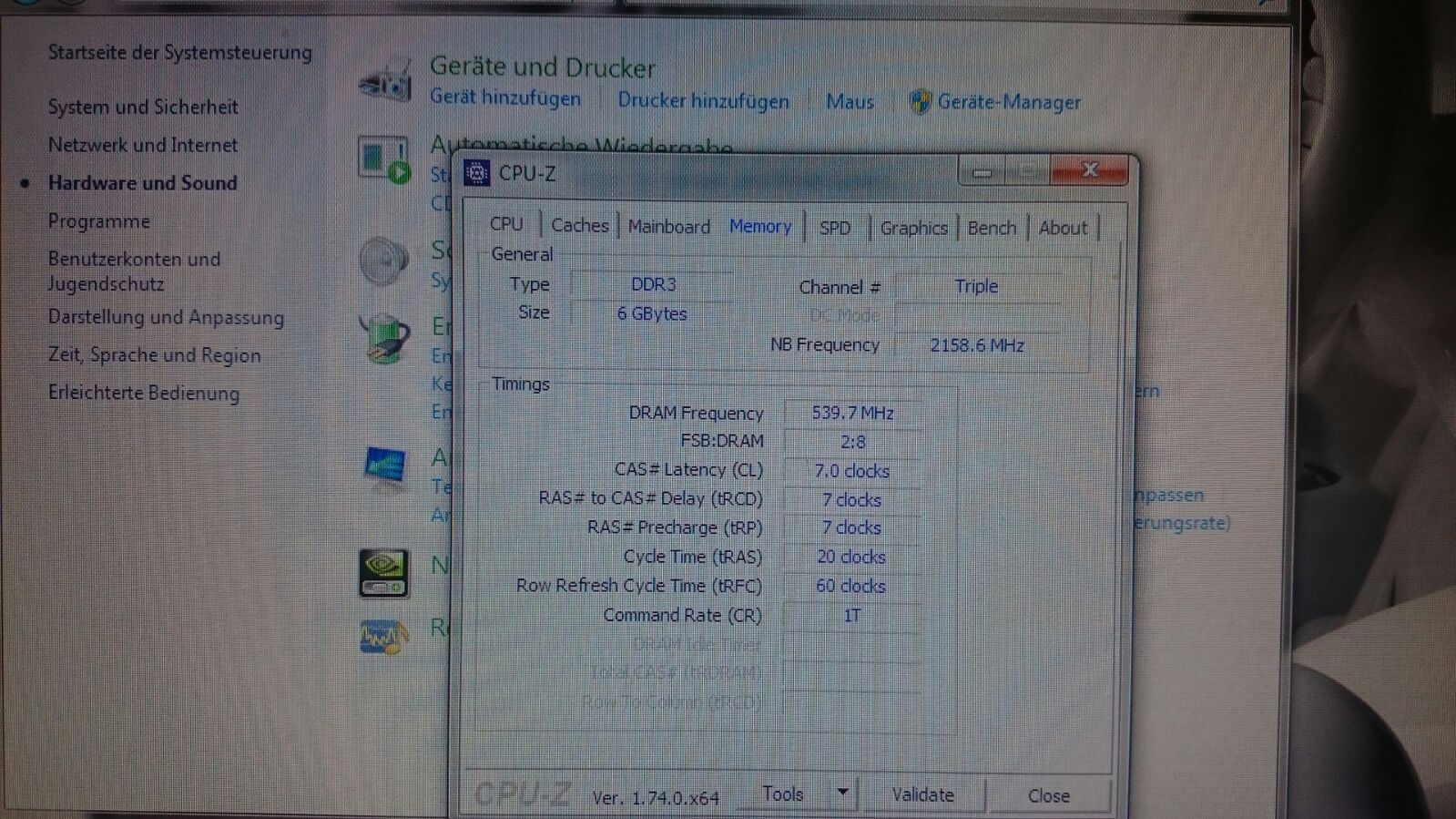Viewport: 1456px width, 819px height.
Task: Click the shield icon beside Geräte-Manager
Action: (921, 102)
